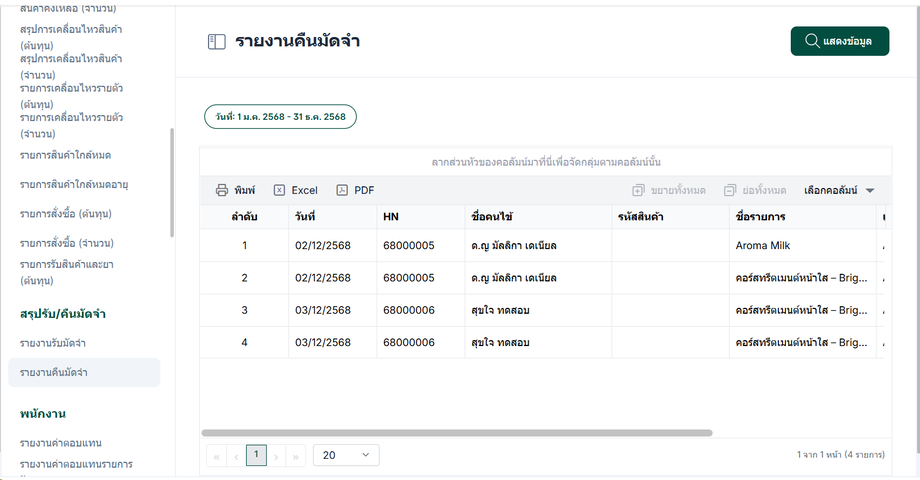Screen dimensions: 920x480
Task: Select row 4 date 03/12/2568
Action: click(333, 342)
